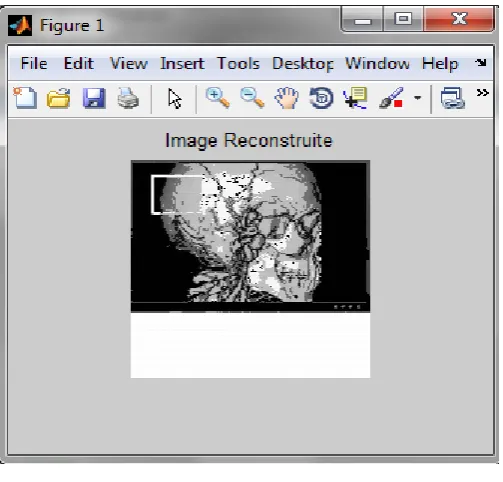The width and height of the screenshot is (503, 482).
Task: Open file with the folder icon
Action: [59, 98]
